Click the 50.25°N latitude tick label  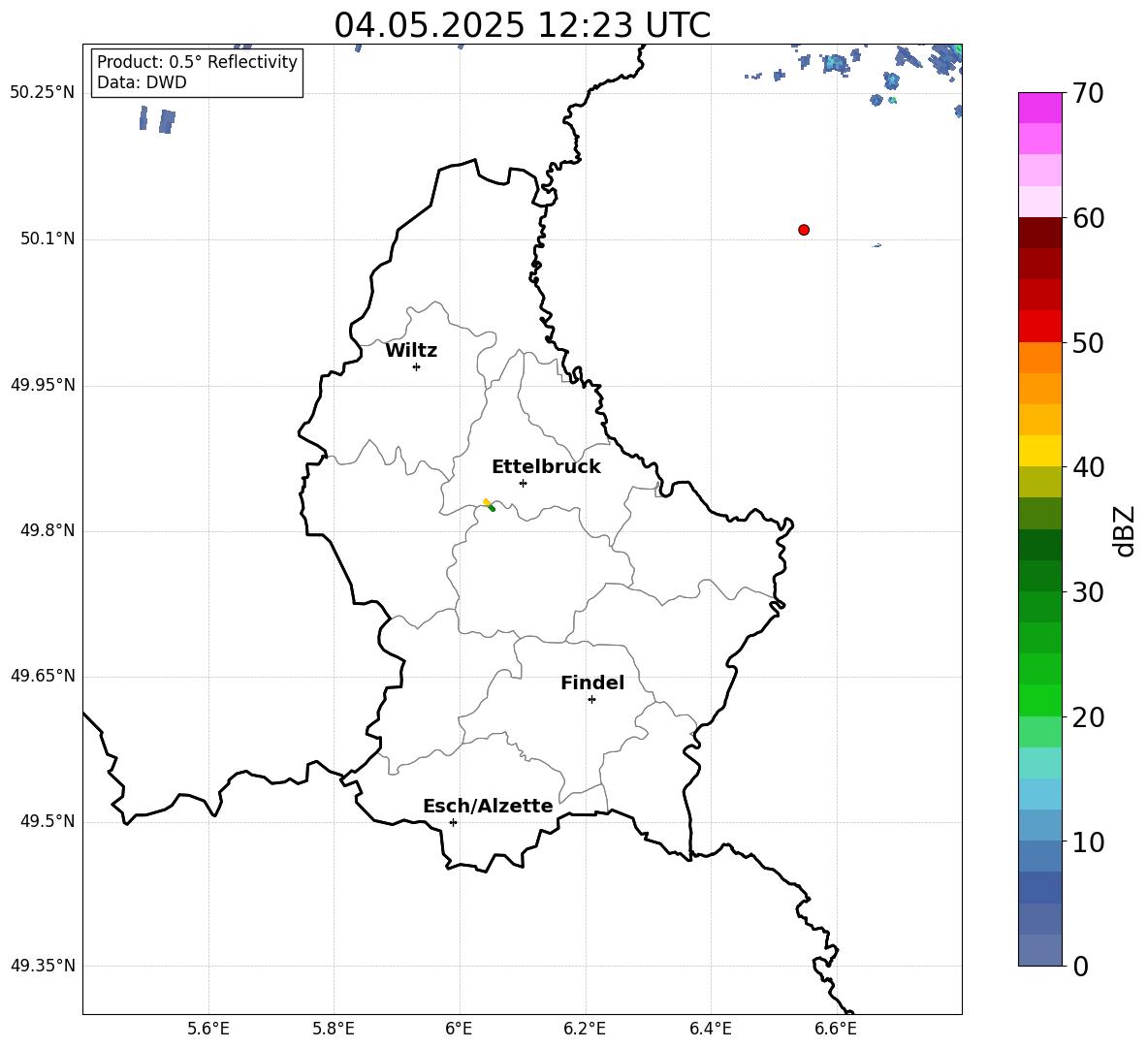(43, 93)
